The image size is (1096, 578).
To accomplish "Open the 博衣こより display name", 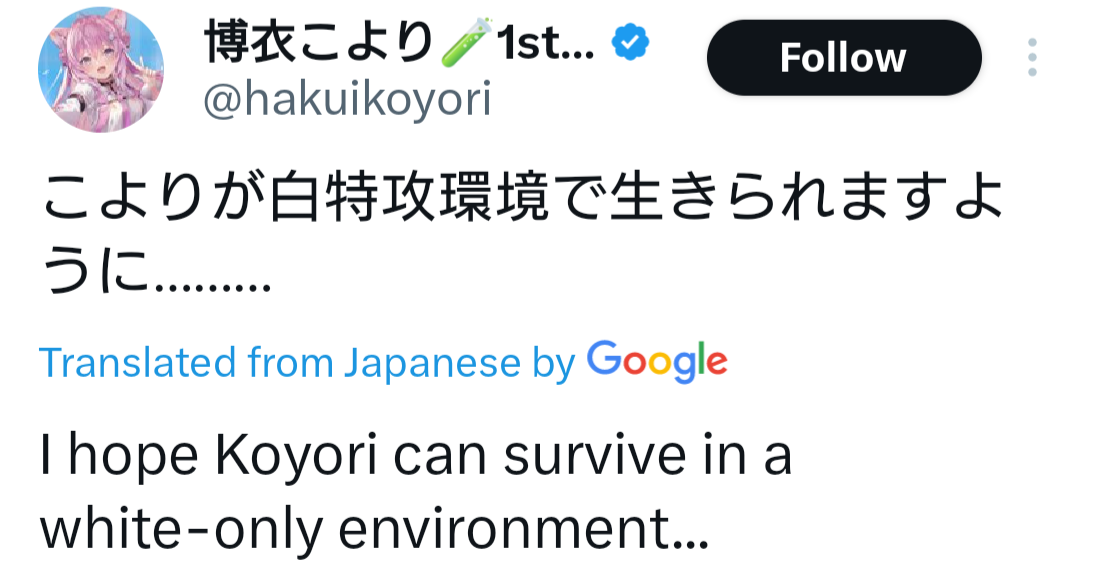I will (x=319, y=45).
